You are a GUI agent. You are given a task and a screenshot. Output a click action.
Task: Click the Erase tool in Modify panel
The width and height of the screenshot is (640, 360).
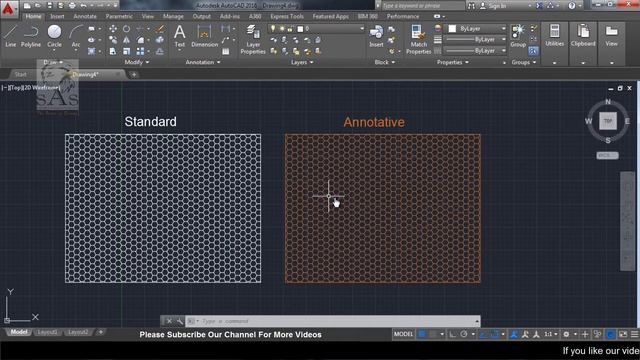[160, 29]
